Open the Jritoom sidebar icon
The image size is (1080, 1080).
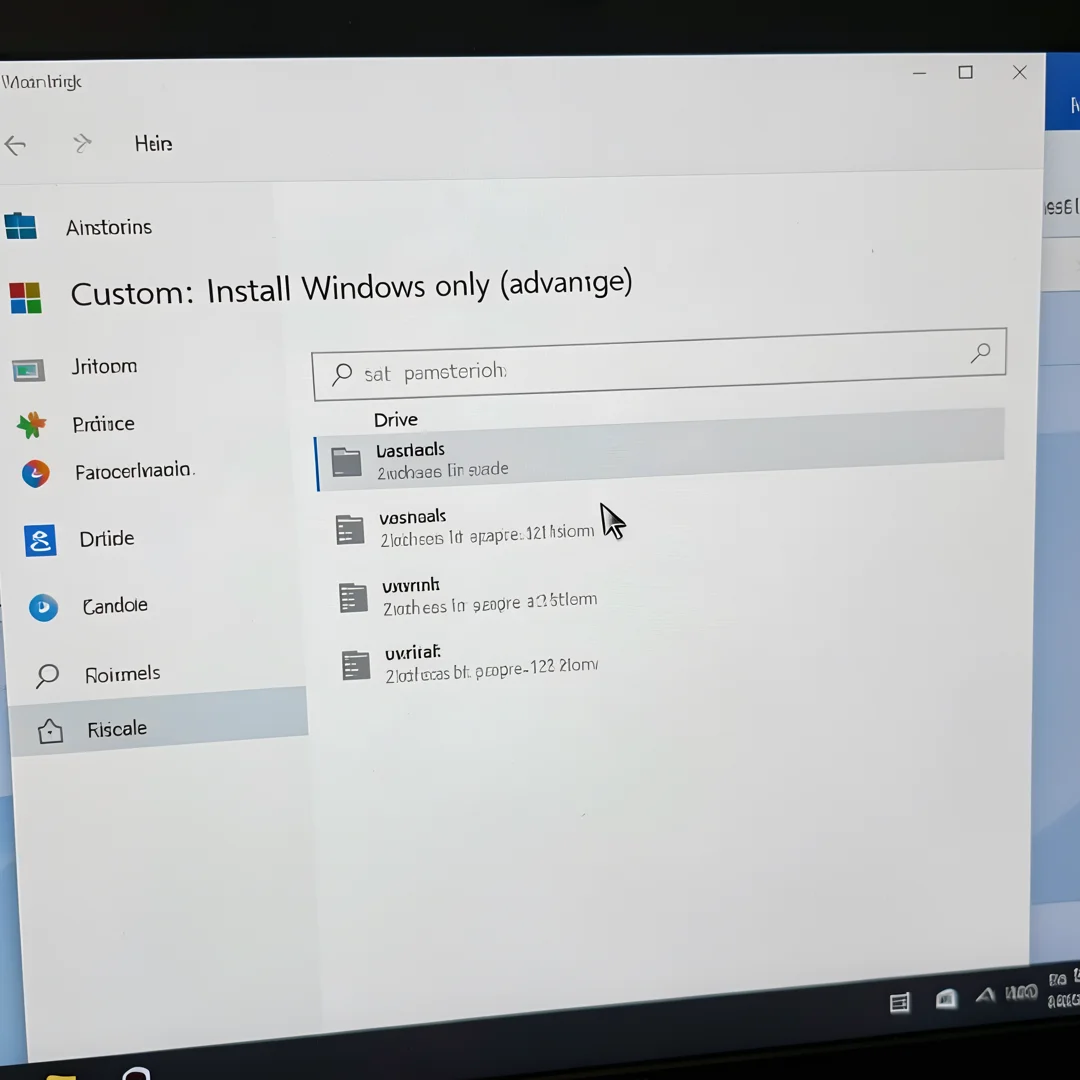[x=29, y=370]
